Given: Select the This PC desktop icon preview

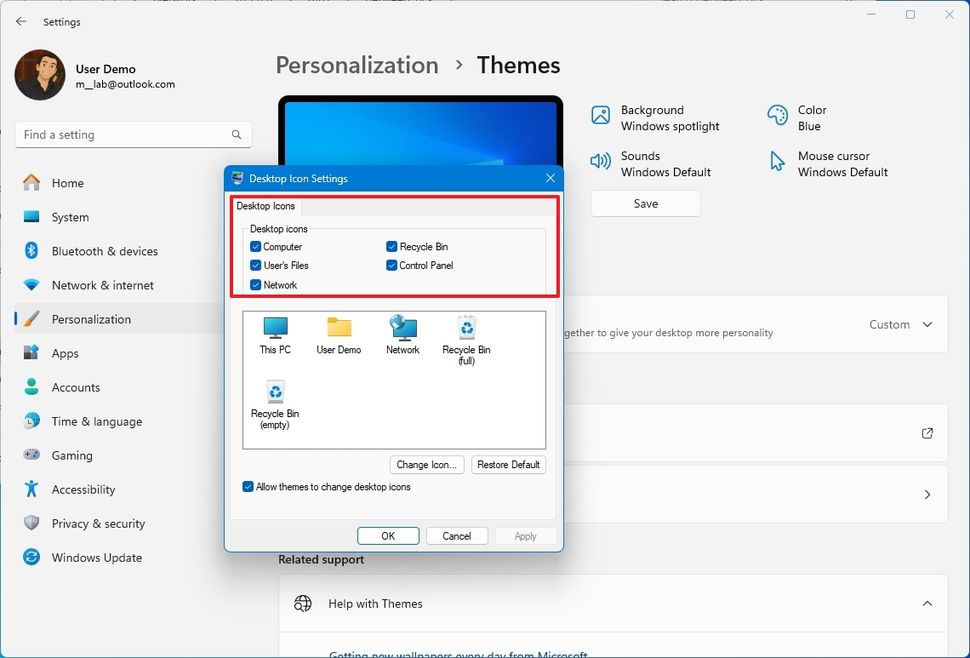Looking at the screenshot, I should (274, 330).
